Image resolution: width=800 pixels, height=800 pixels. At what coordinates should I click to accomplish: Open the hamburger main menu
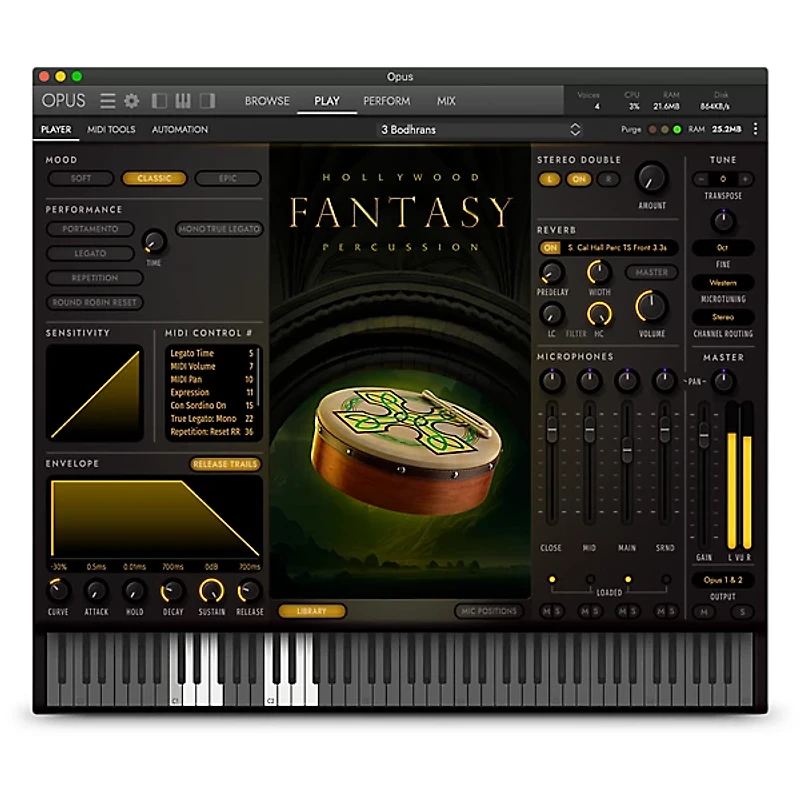(x=107, y=101)
